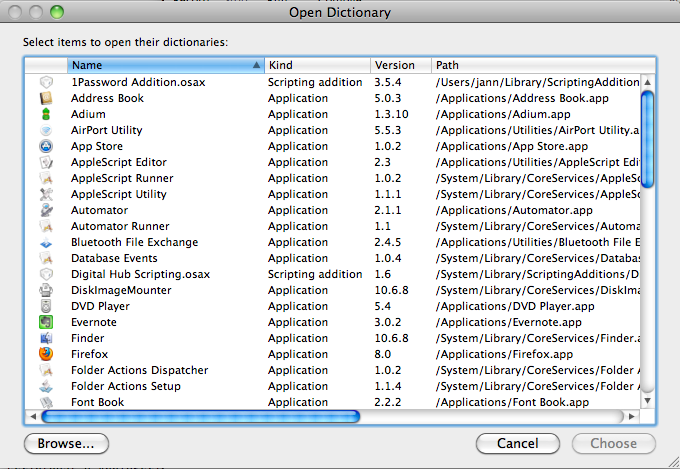Sort list by Name column header
The width and height of the screenshot is (680, 469).
(x=160, y=65)
